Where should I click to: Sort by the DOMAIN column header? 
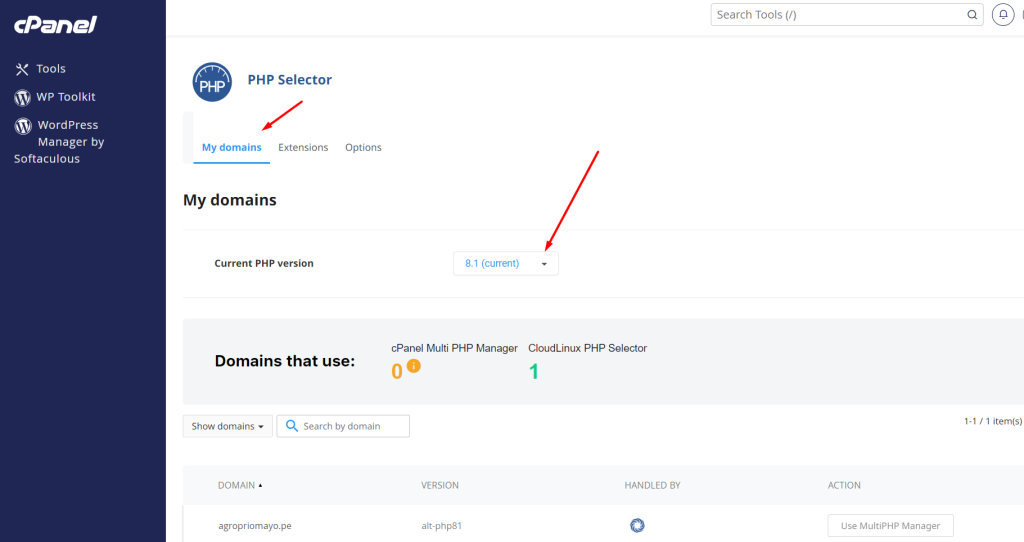click(240, 485)
